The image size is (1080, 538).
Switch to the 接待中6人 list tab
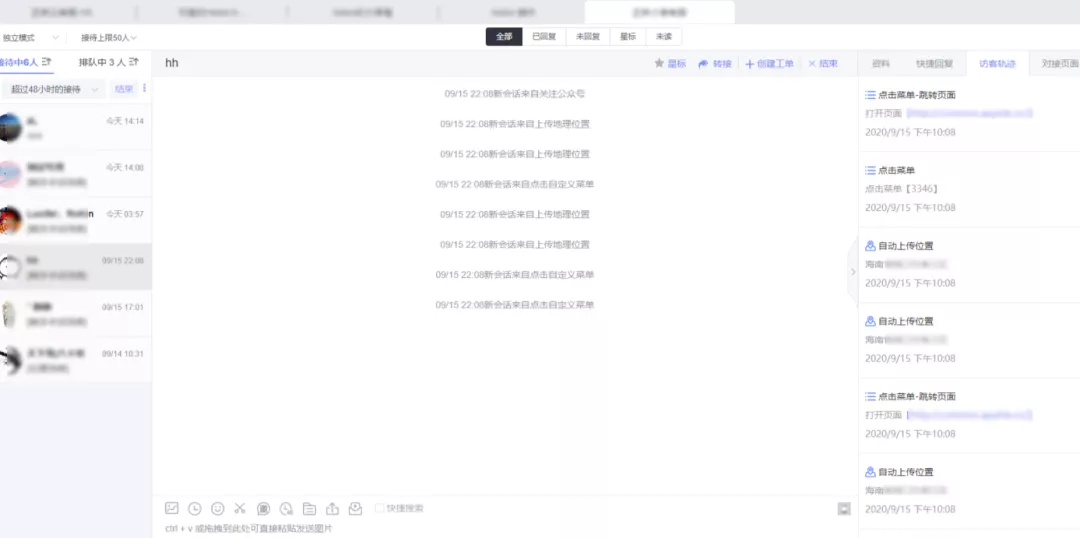pyautogui.click(x=19, y=62)
